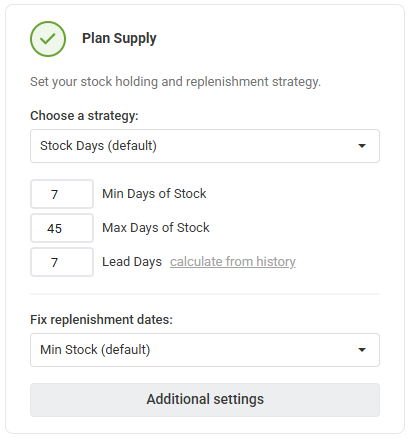The height and width of the screenshot is (438, 409).
Task: Click the stock holding description text
Action: 175,82
